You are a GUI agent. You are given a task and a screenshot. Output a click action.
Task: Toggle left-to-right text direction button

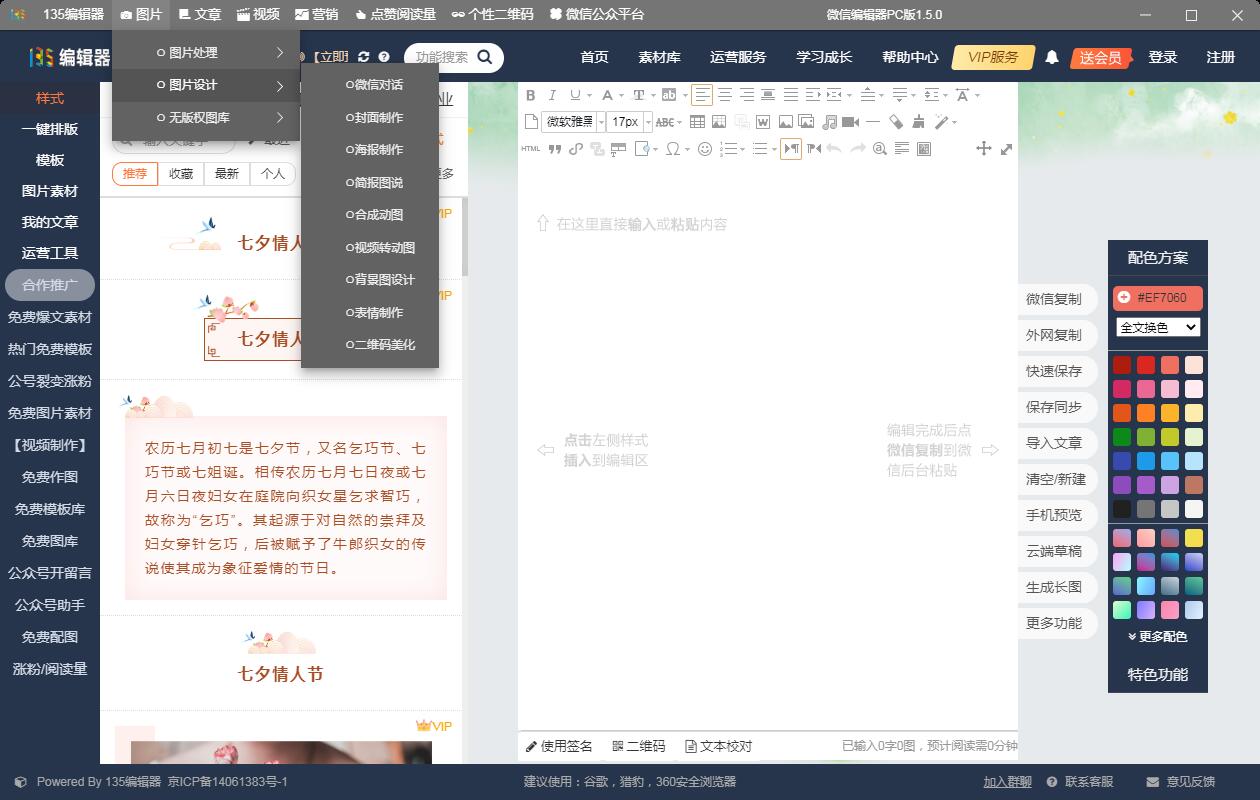(x=791, y=149)
